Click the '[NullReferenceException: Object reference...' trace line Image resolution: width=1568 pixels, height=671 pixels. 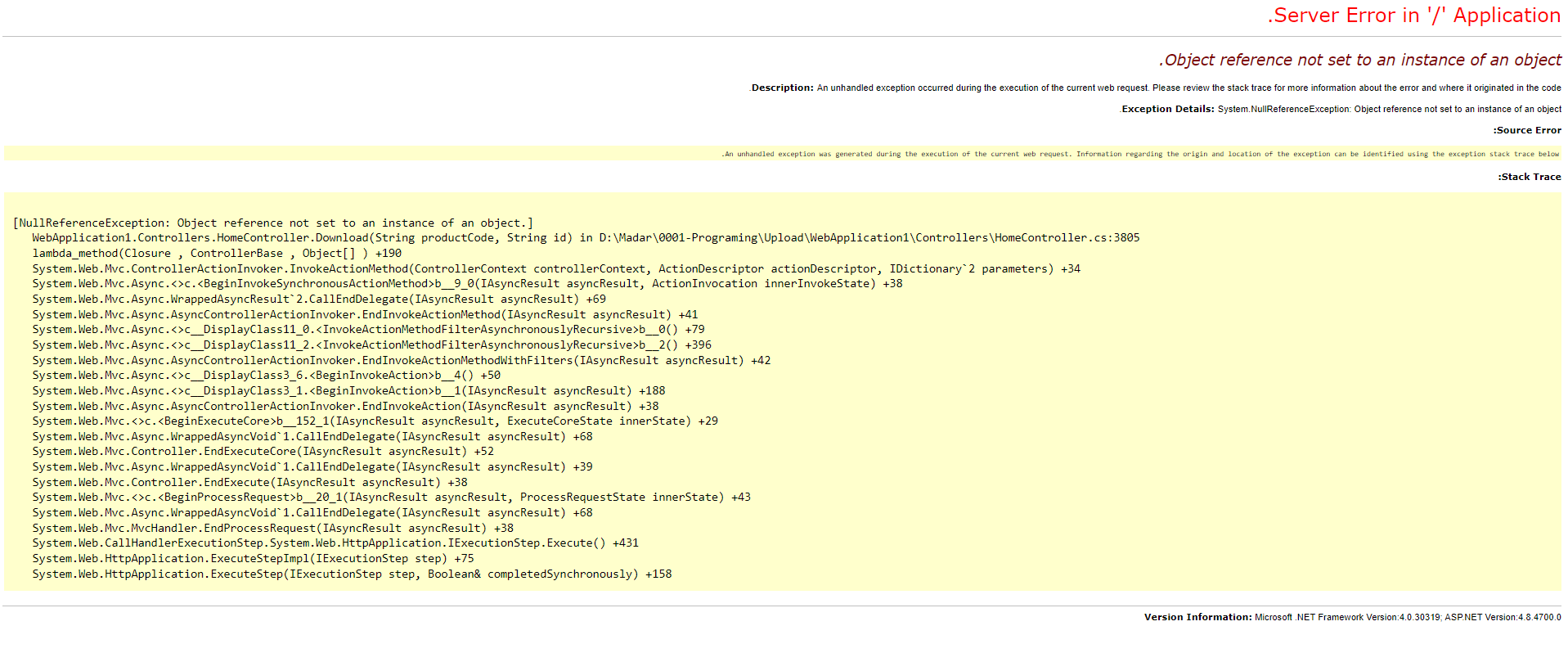(x=273, y=223)
